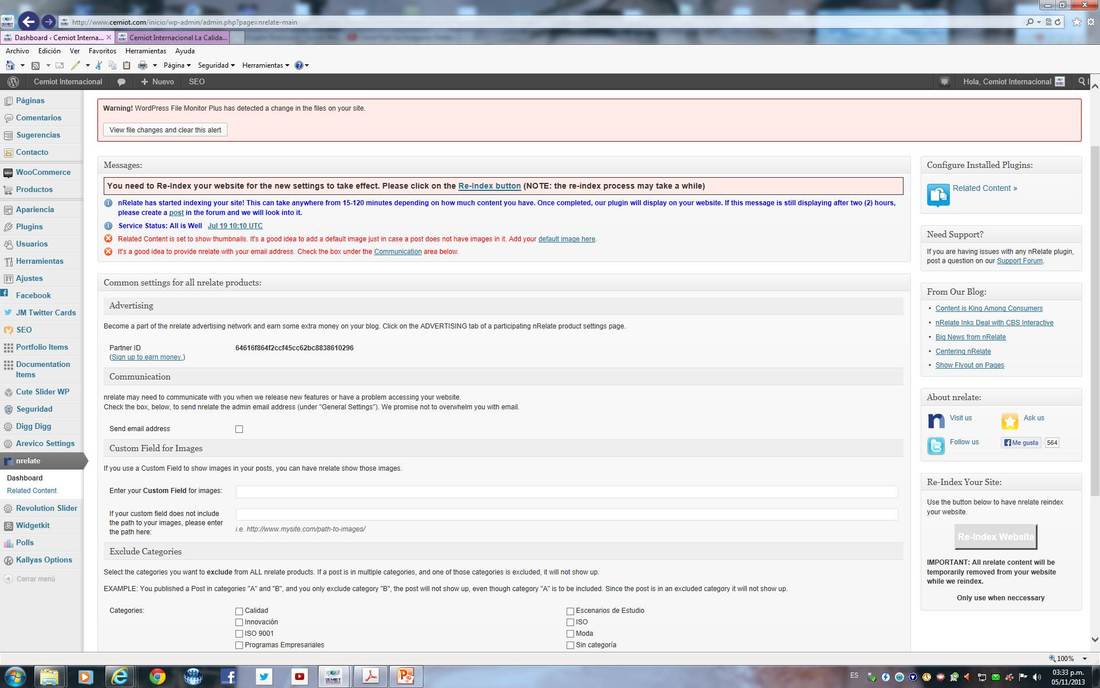1100x688 pixels.
Task: Click in the 'Custom Field for images' input
Action: (566, 492)
